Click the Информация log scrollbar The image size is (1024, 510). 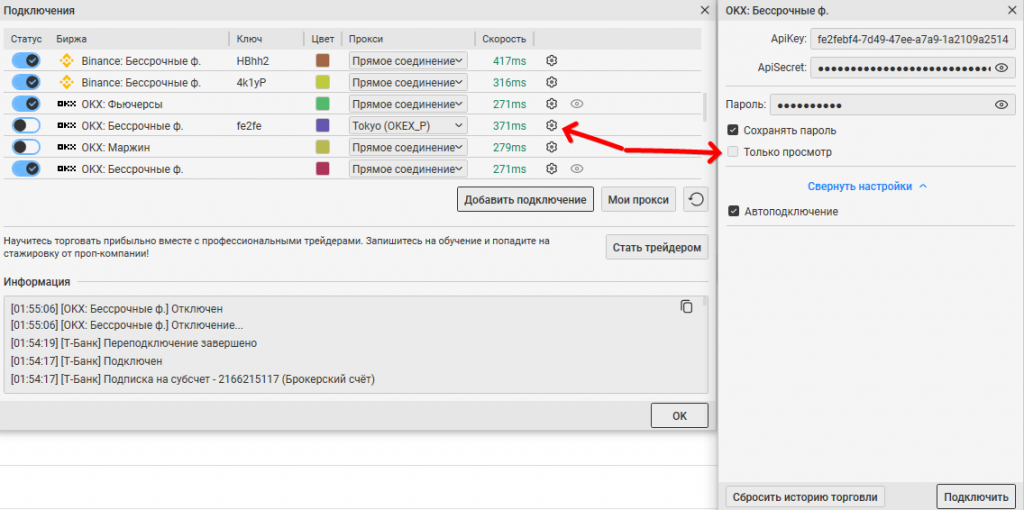click(x=705, y=301)
